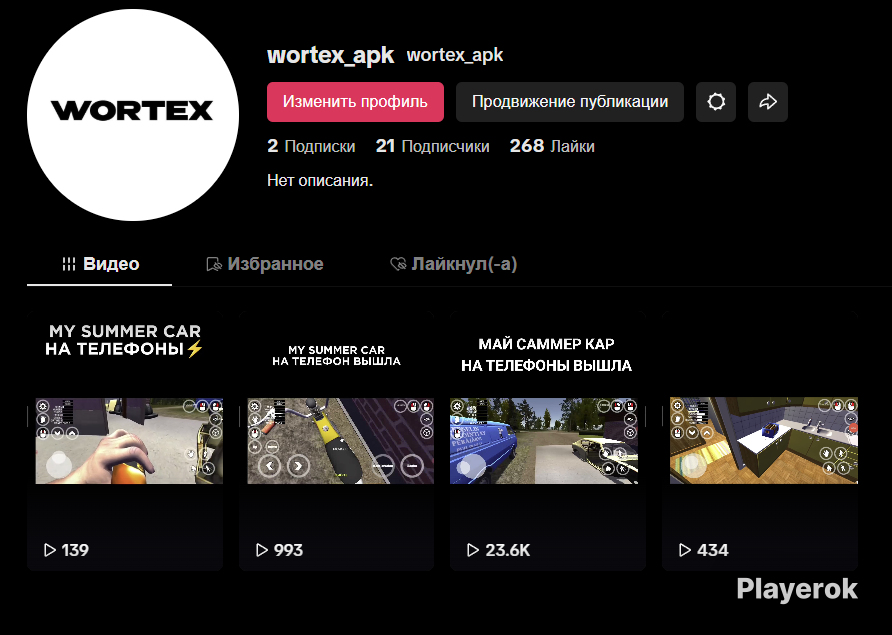892x635 pixels.
Task: Open the untitled kitchen video with 434 views
Action: pos(760,440)
